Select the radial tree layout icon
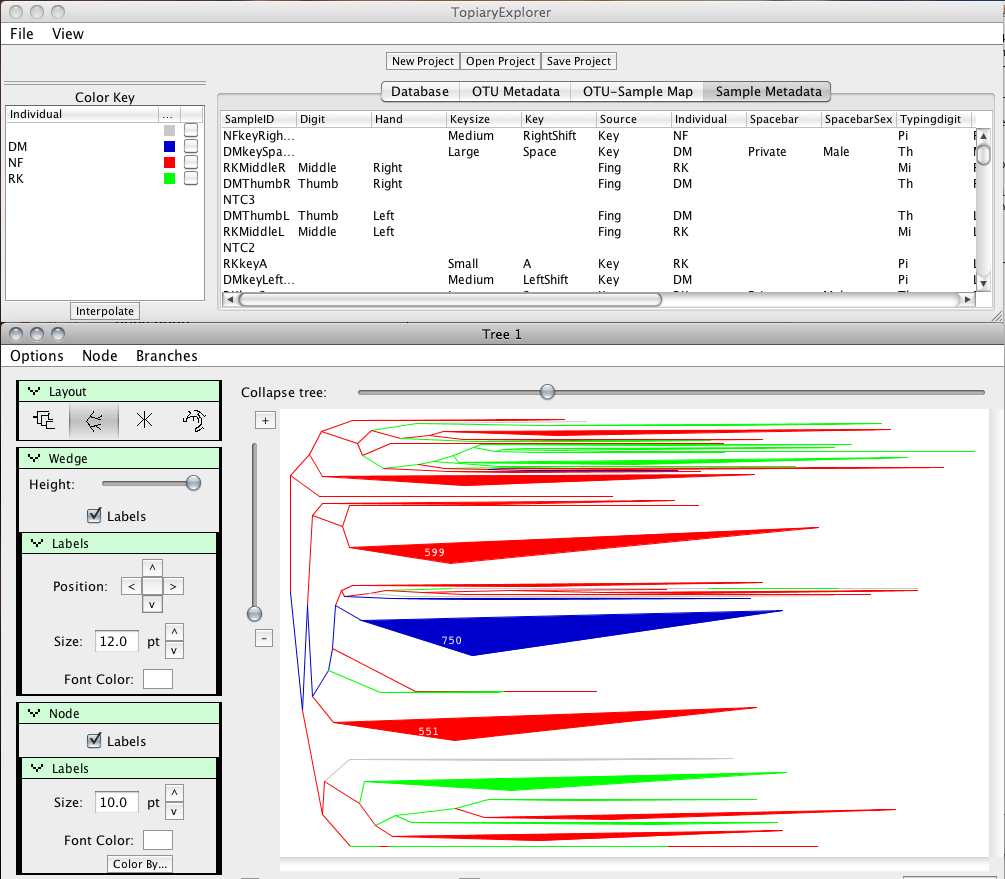This screenshot has height=879, width=1005. point(144,421)
